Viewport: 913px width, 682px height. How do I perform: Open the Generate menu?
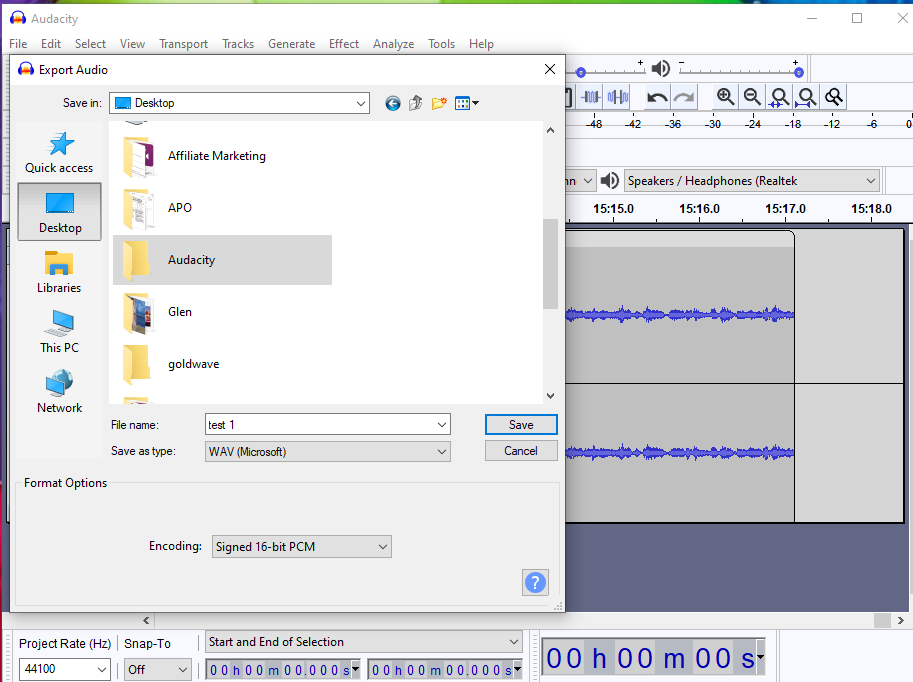(291, 44)
